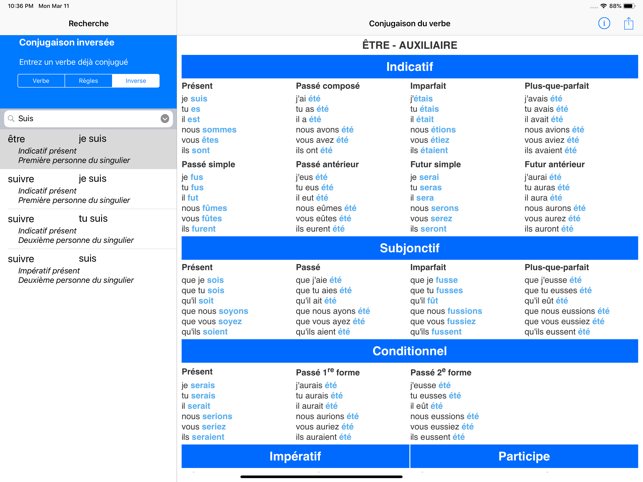Click 'nous fûmes' in Passé simple
Screen dimensions: 643x482
coord(204,208)
